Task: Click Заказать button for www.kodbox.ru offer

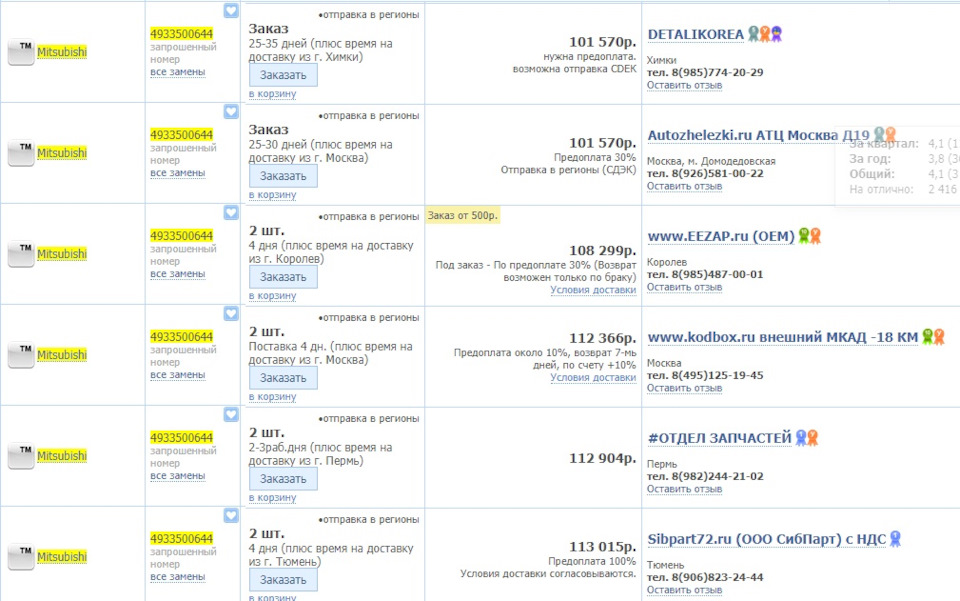Action: [283, 378]
